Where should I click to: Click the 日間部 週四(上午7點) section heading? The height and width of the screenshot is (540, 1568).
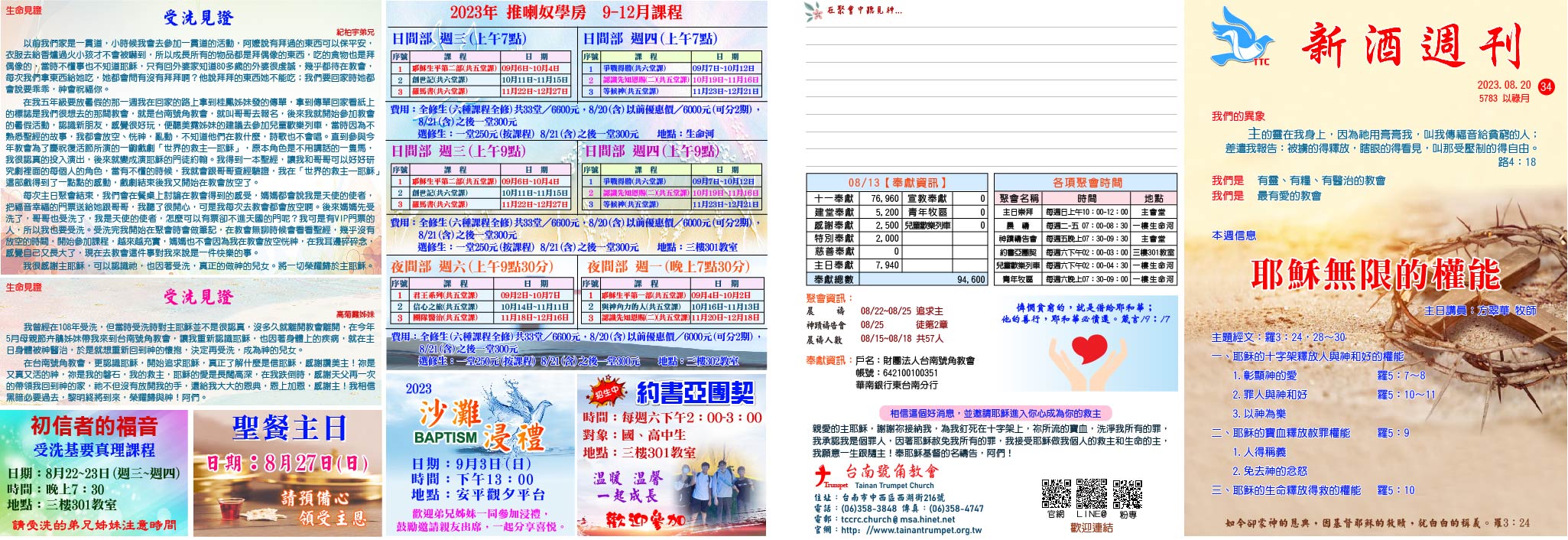650,39
